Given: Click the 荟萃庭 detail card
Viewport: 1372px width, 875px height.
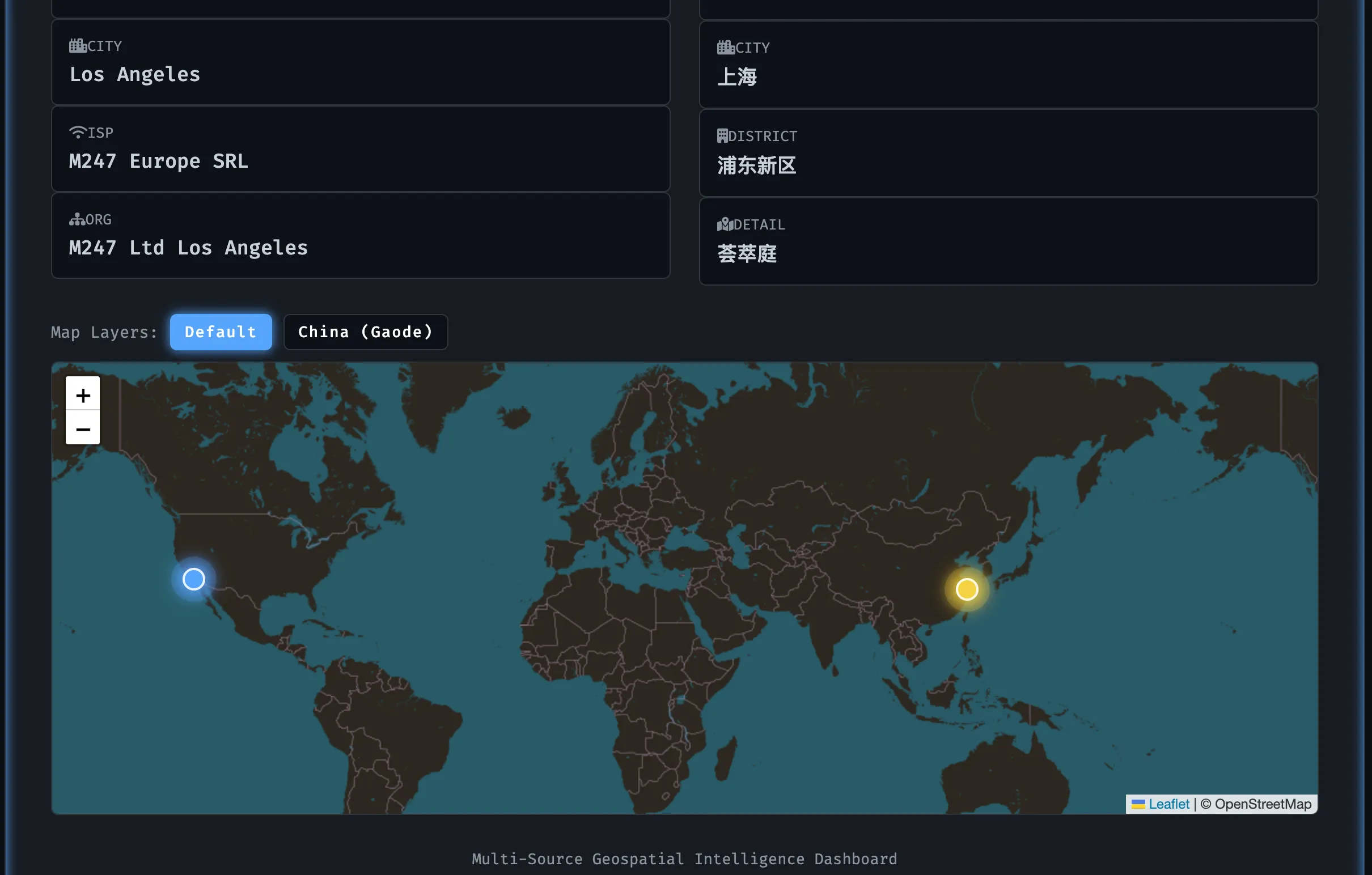Looking at the screenshot, I should click(1008, 241).
